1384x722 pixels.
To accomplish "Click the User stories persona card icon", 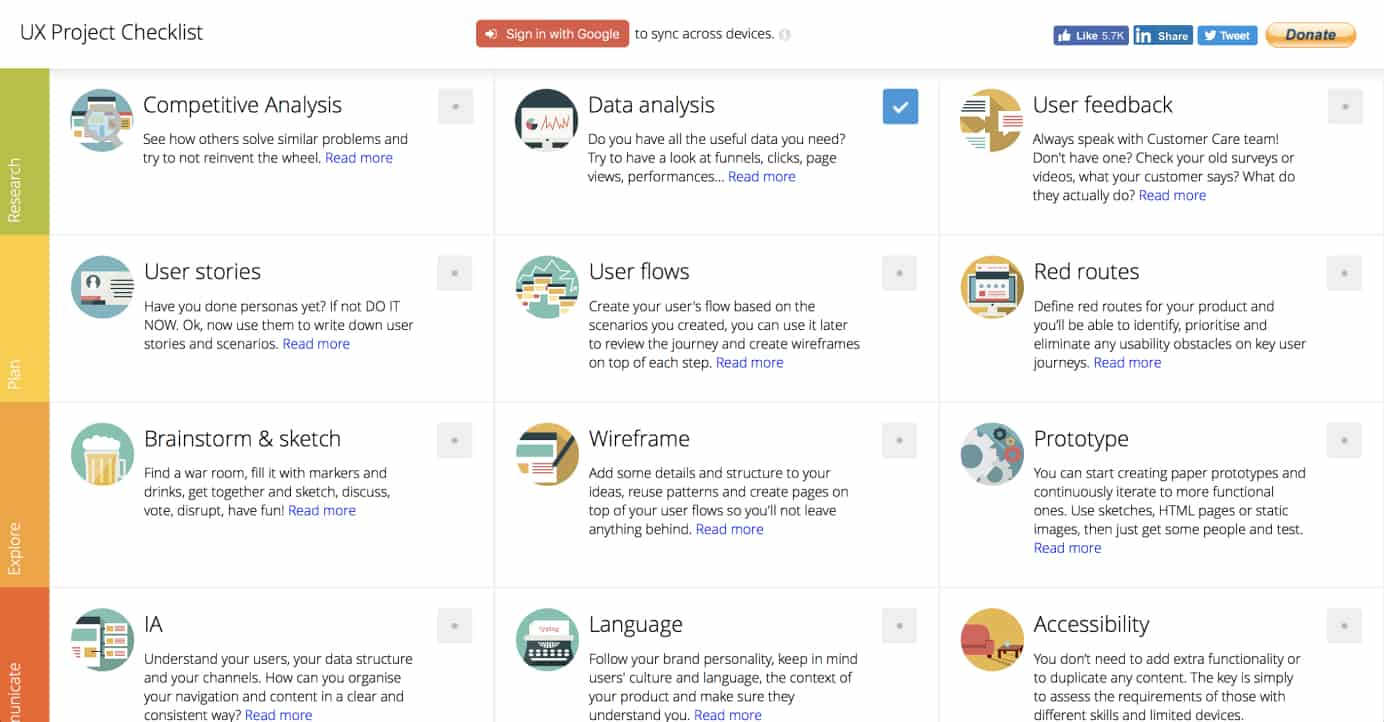I will [102, 287].
